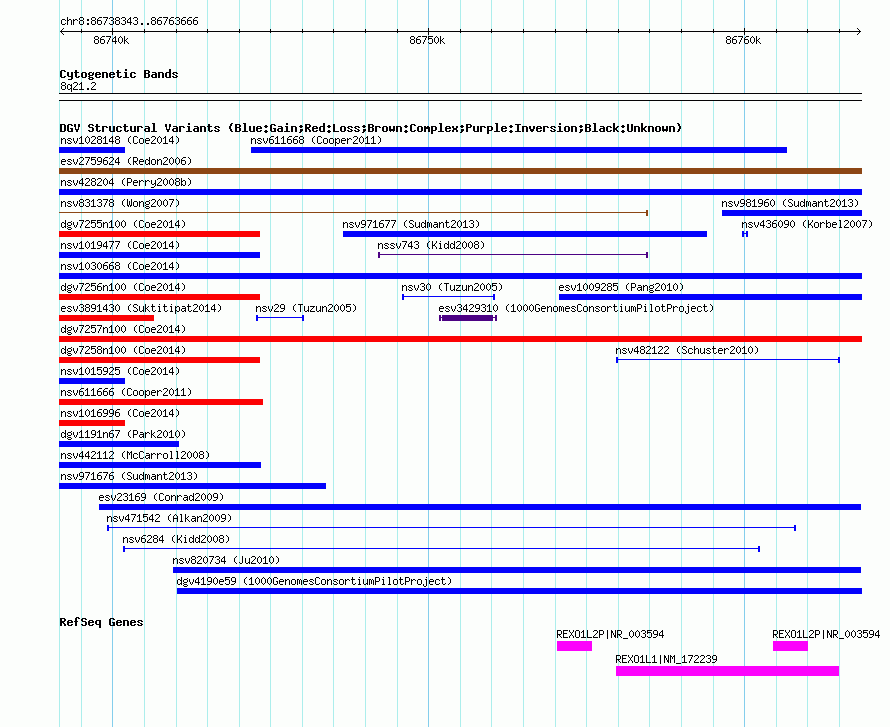This screenshot has height=727, width=890.
Task: Click nsv30 (Tuzun2005) label
Action: click(452, 287)
